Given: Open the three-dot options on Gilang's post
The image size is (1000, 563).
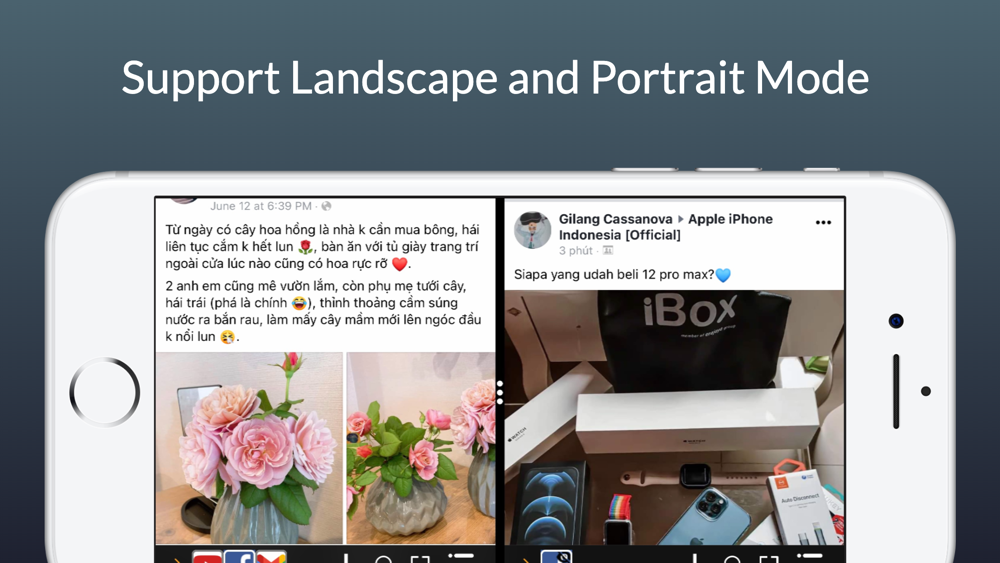Looking at the screenshot, I should 823,223.
